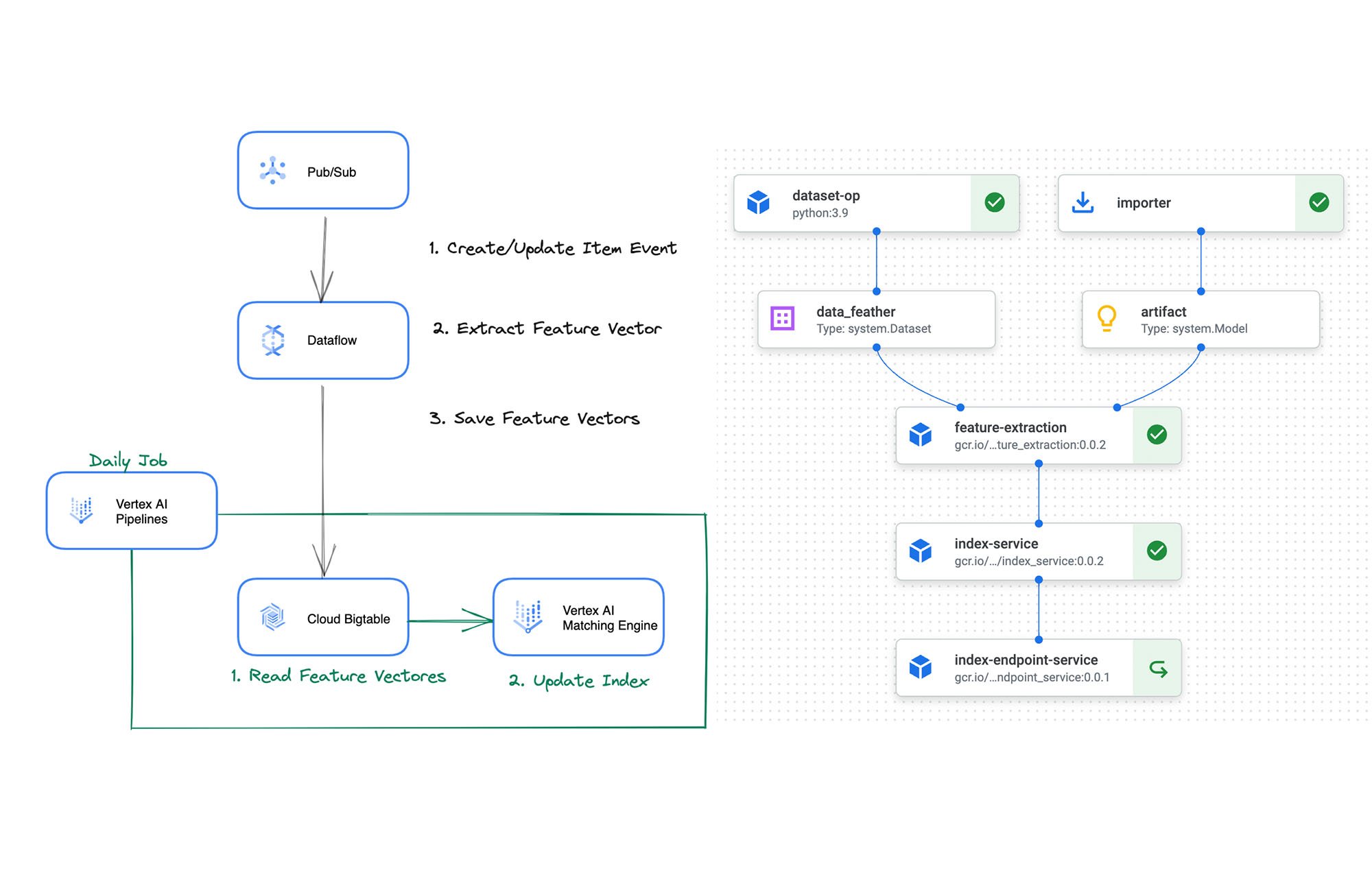Screen dimensions: 1372x888
Task: Click the dataset-op blue cube icon
Action: pyautogui.click(x=758, y=203)
